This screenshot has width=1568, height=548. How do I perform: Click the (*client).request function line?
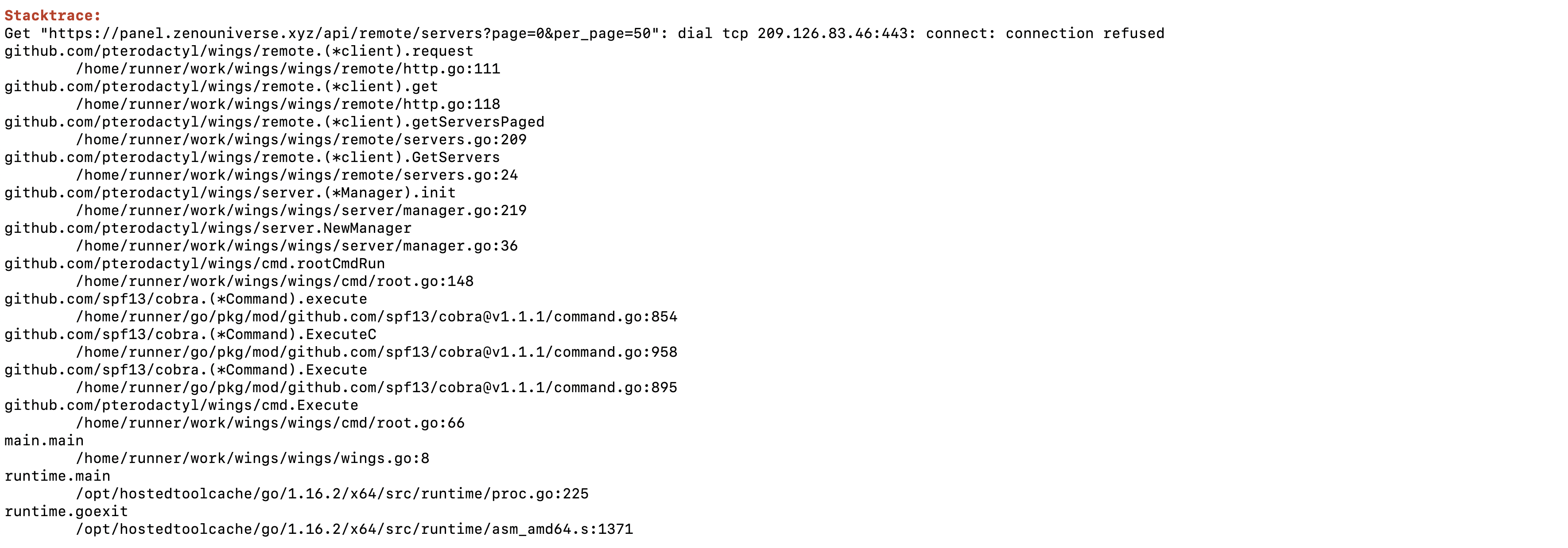[239, 51]
